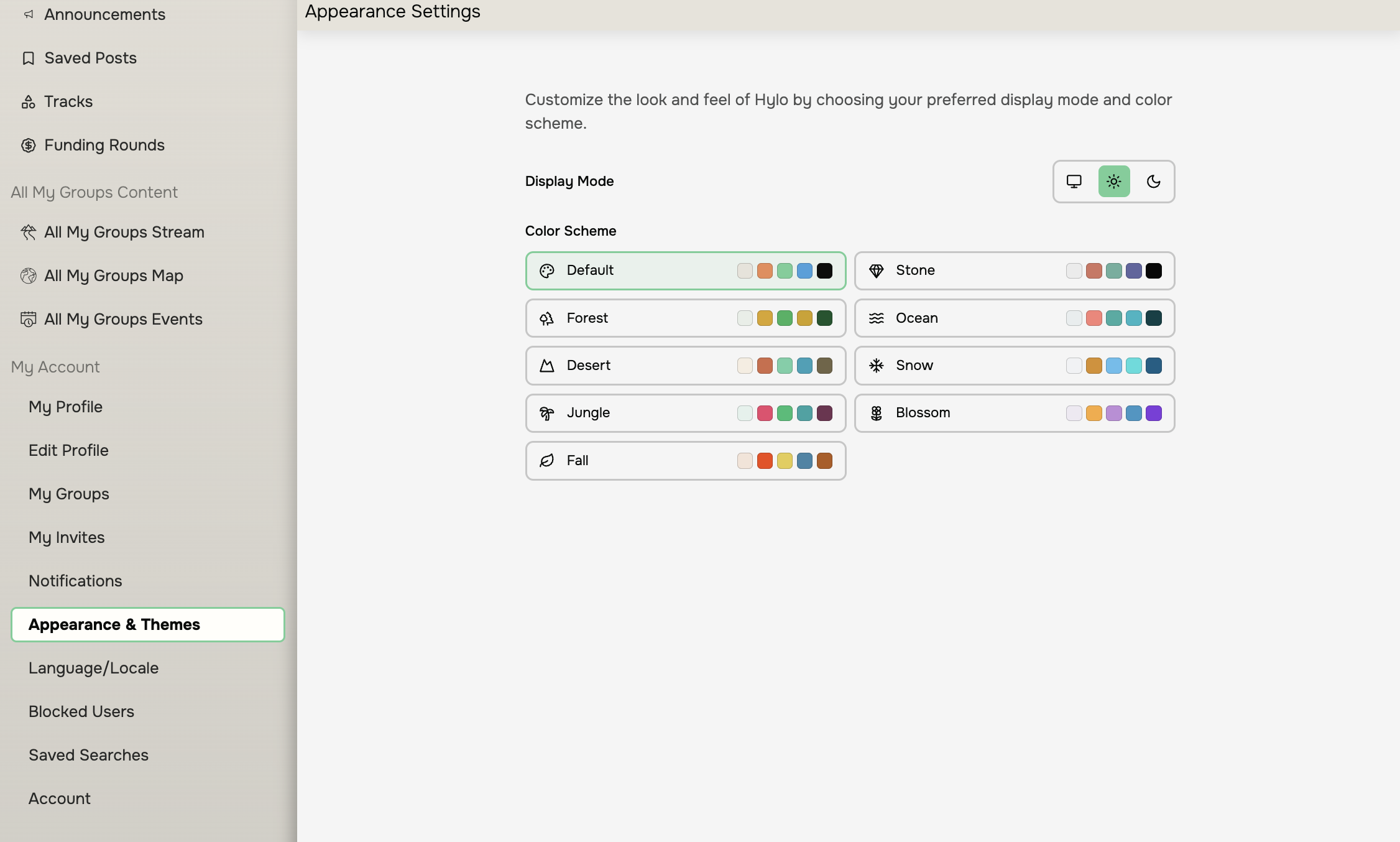Viewport: 1400px width, 842px height.
Task: Enable light mode with the sun icon
Action: 1113,182
